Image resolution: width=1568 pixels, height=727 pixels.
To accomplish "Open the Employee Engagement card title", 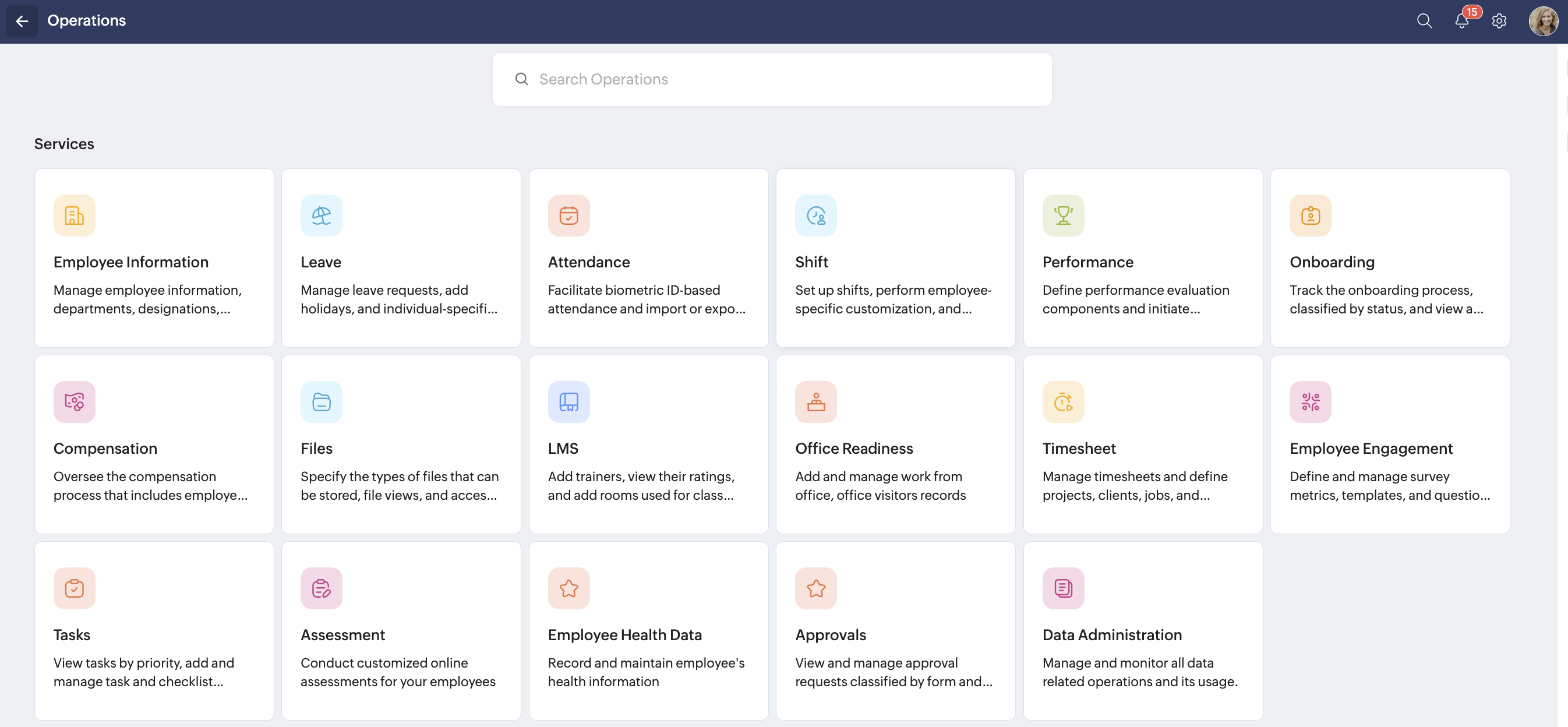I will [x=1371, y=448].
